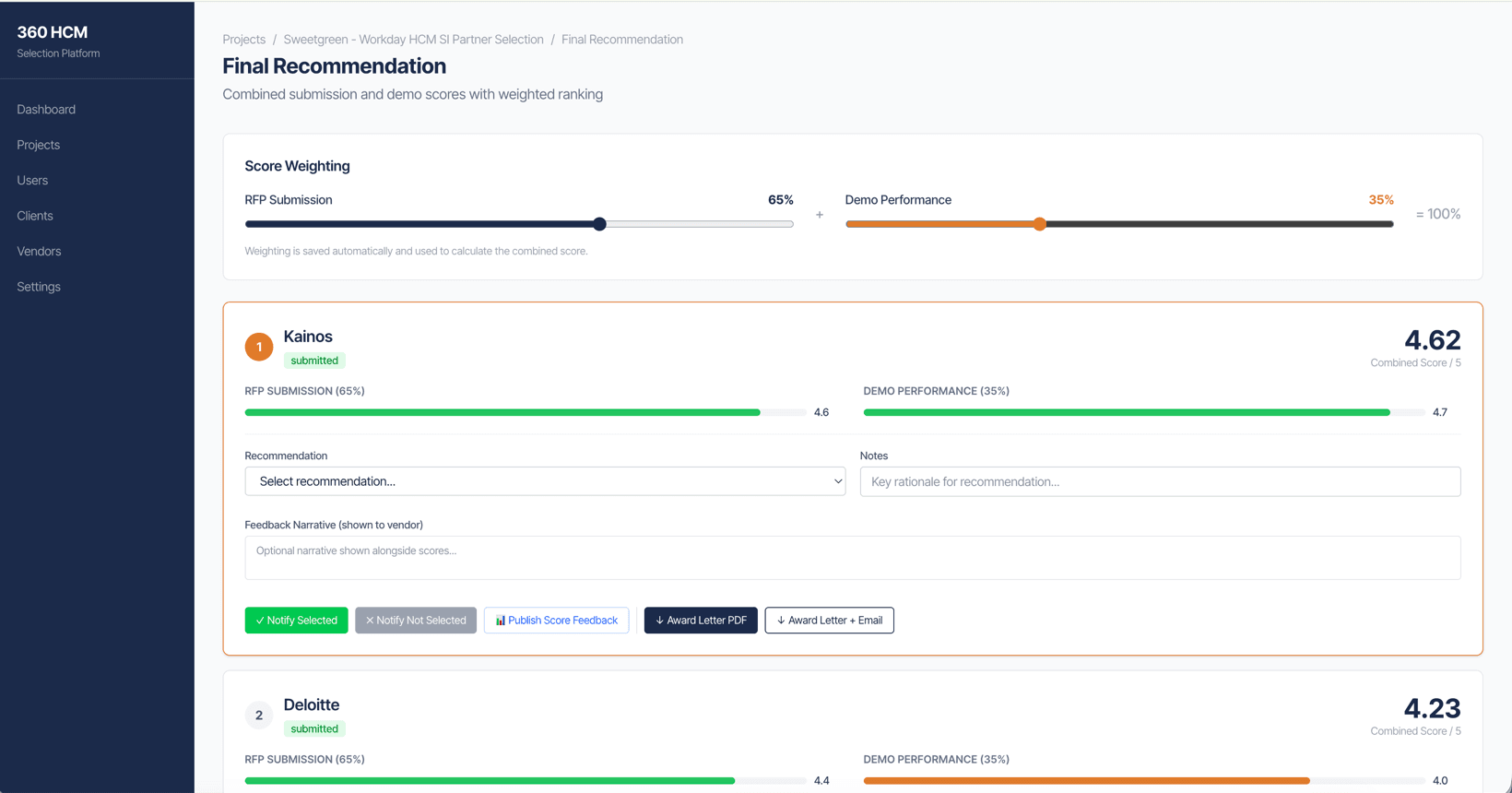The width and height of the screenshot is (1512, 793).
Task: Focus the Feedback Narrative text area
Action: click(x=853, y=558)
